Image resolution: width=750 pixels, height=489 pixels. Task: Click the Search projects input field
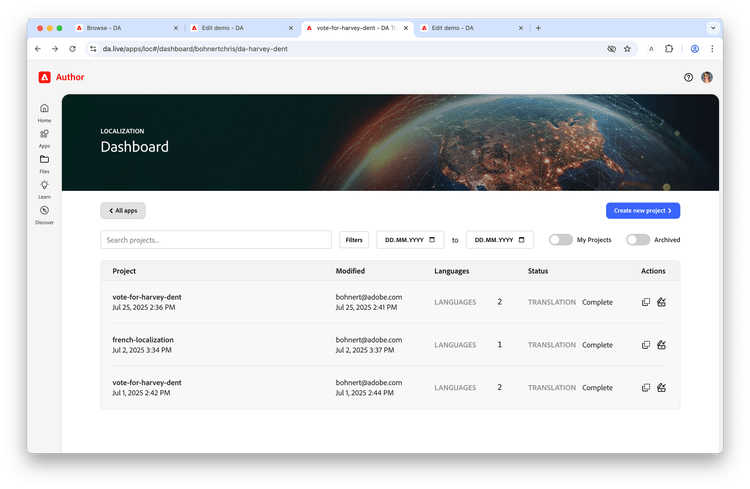[x=216, y=240]
